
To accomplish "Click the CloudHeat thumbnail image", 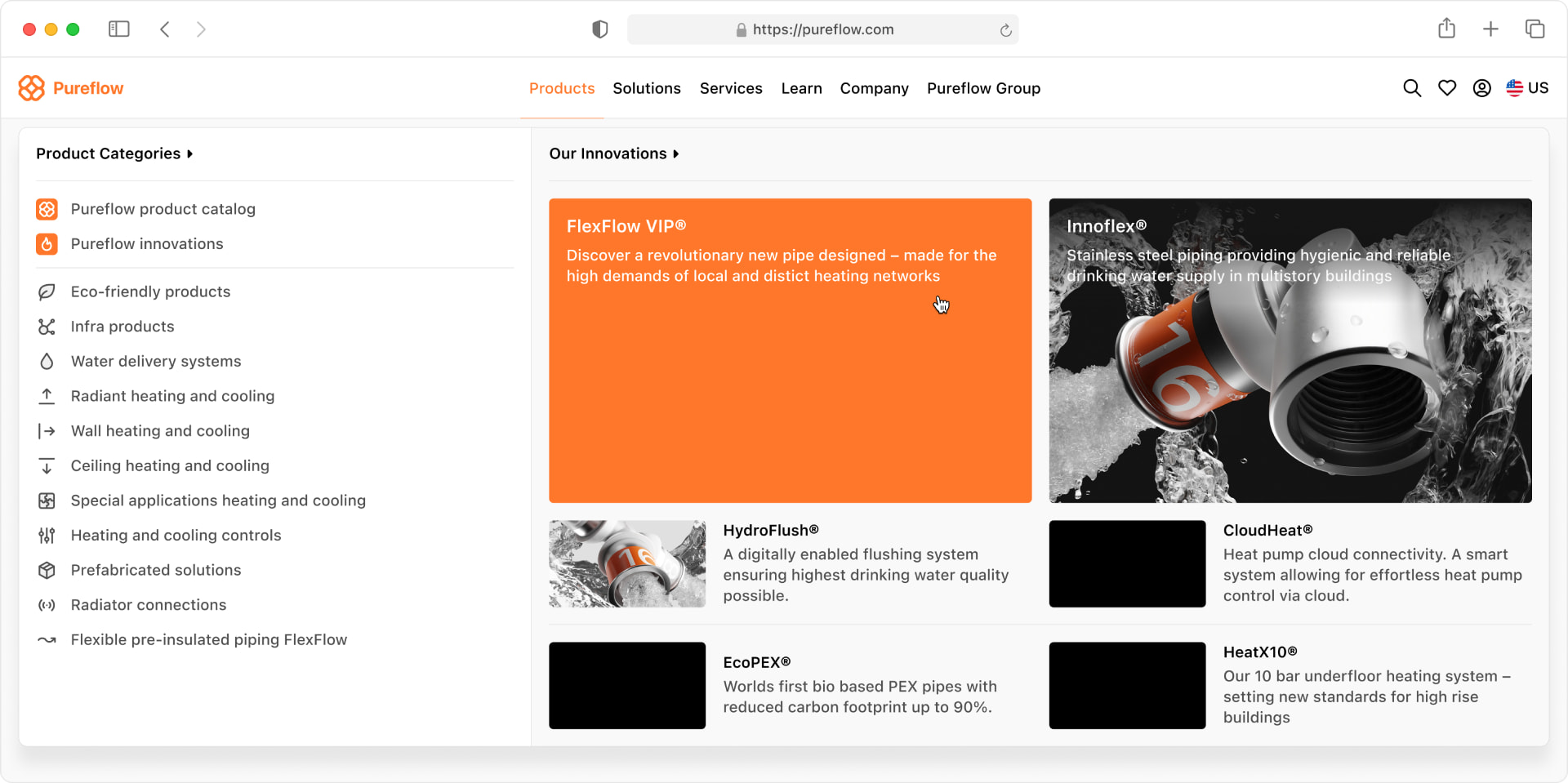I will (1127, 563).
